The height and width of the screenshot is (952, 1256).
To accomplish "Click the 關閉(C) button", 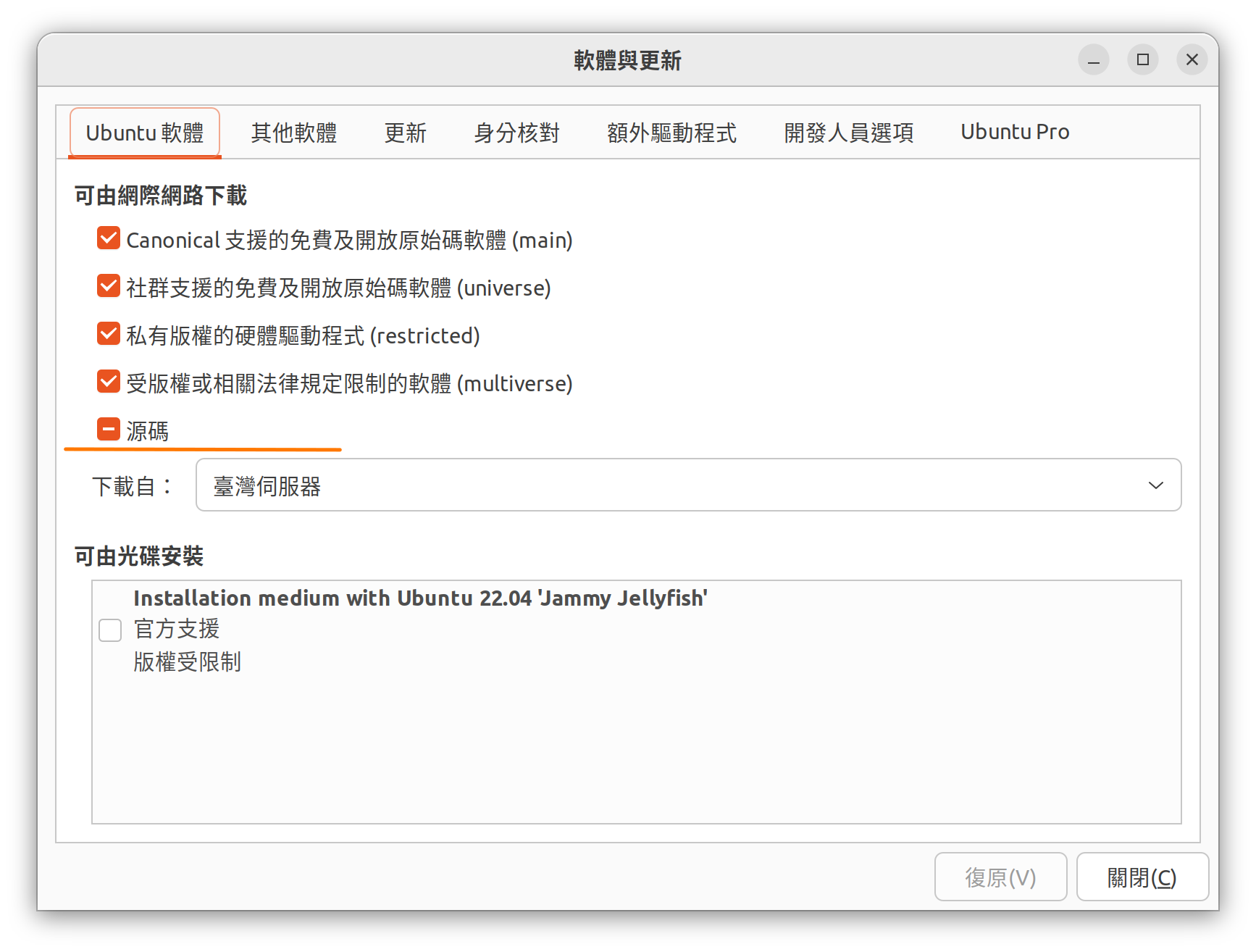I will click(x=1142, y=877).
